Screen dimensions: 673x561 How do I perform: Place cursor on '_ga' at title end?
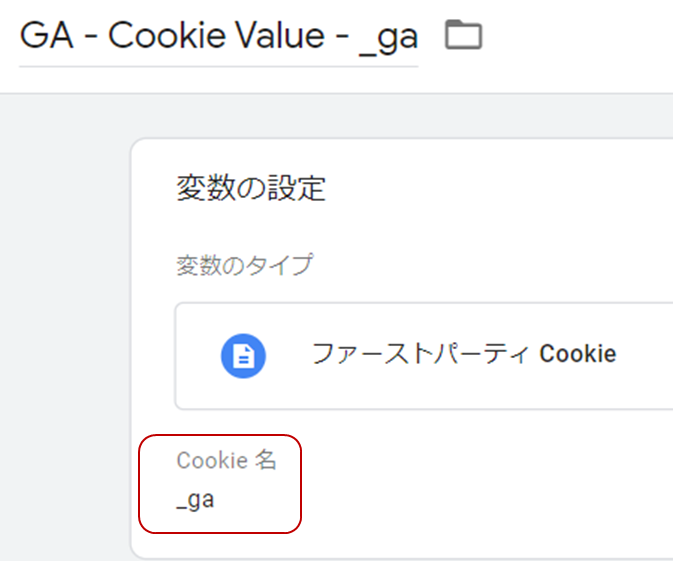click(x=388, y=37)
